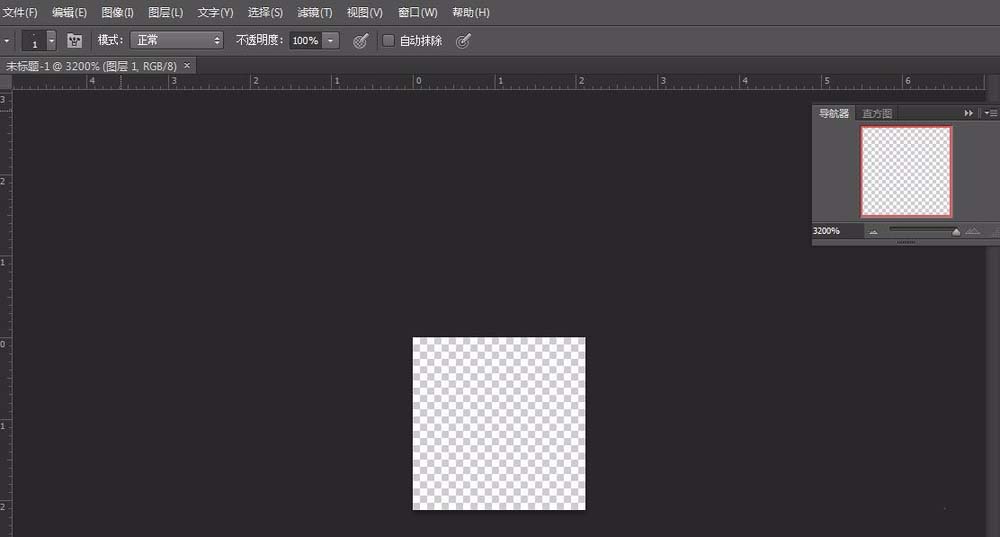
Task: Click the navigator preview thumbnail
Action: (906, 171)
